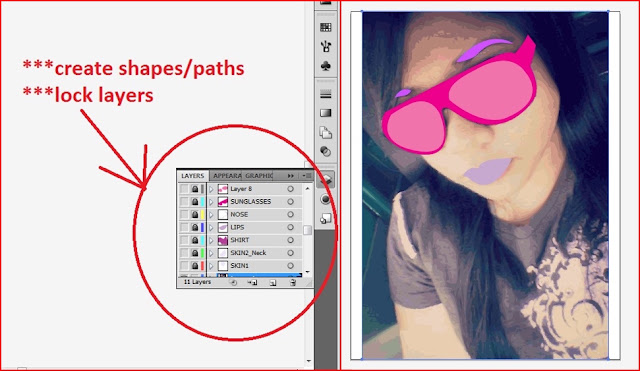Unlock the NOSE layer padlock
Image resolution: width=640 pixels, height=371 pixels.
[195, 214]
